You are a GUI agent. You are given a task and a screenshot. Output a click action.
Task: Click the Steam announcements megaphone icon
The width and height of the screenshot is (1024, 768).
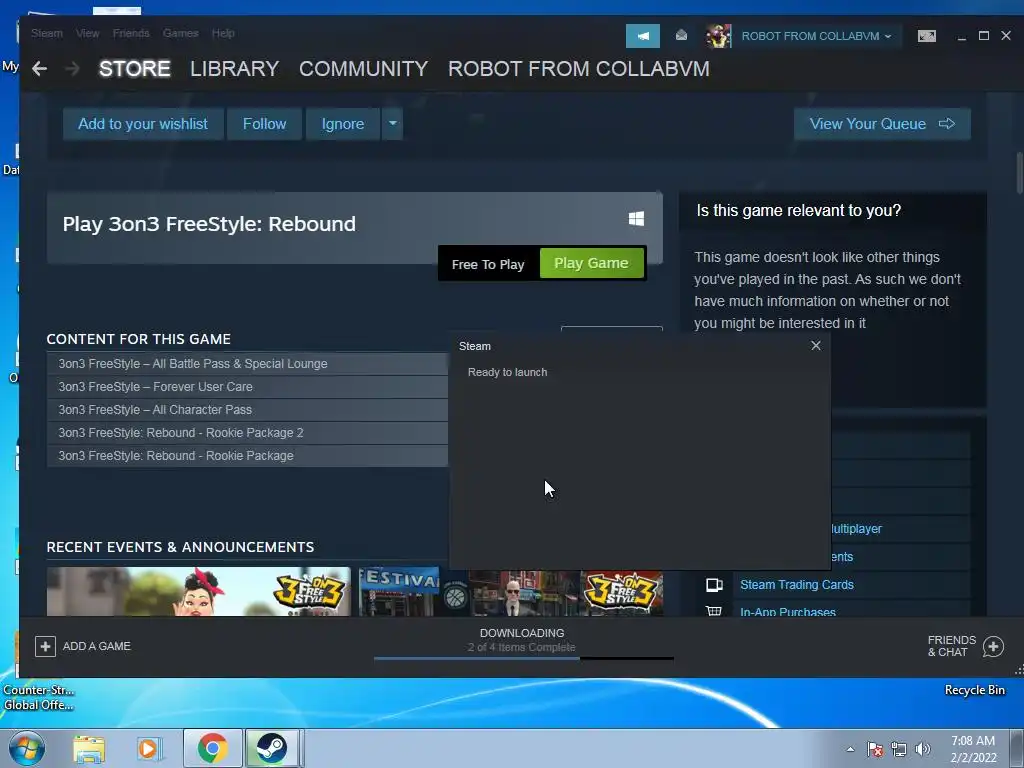tap(643, 36)
